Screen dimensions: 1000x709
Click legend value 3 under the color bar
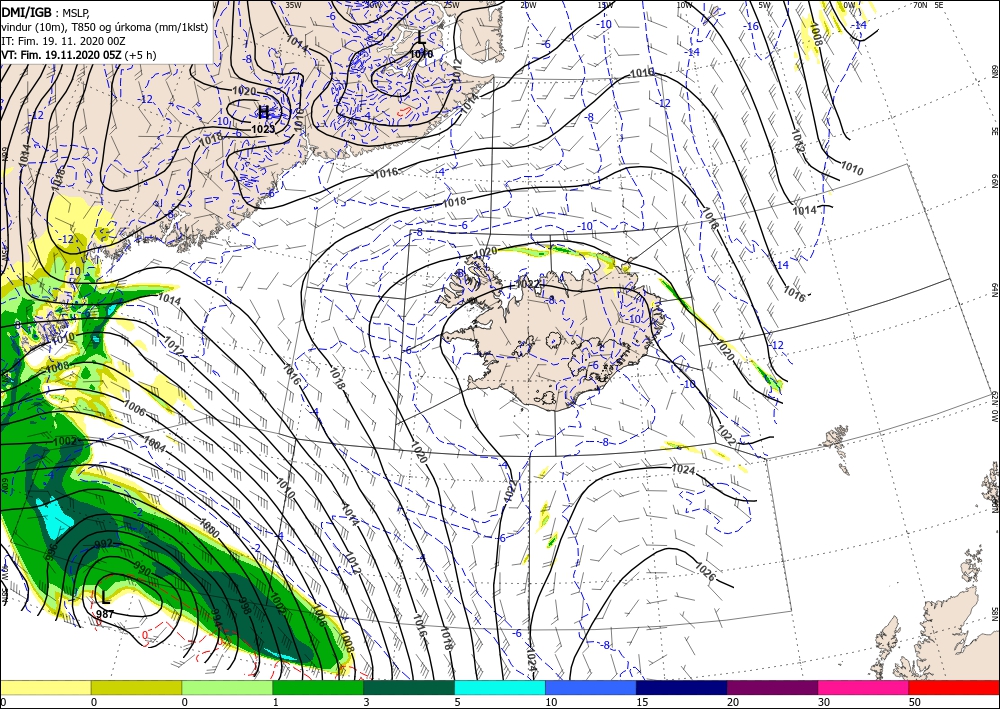pos(367,702)
